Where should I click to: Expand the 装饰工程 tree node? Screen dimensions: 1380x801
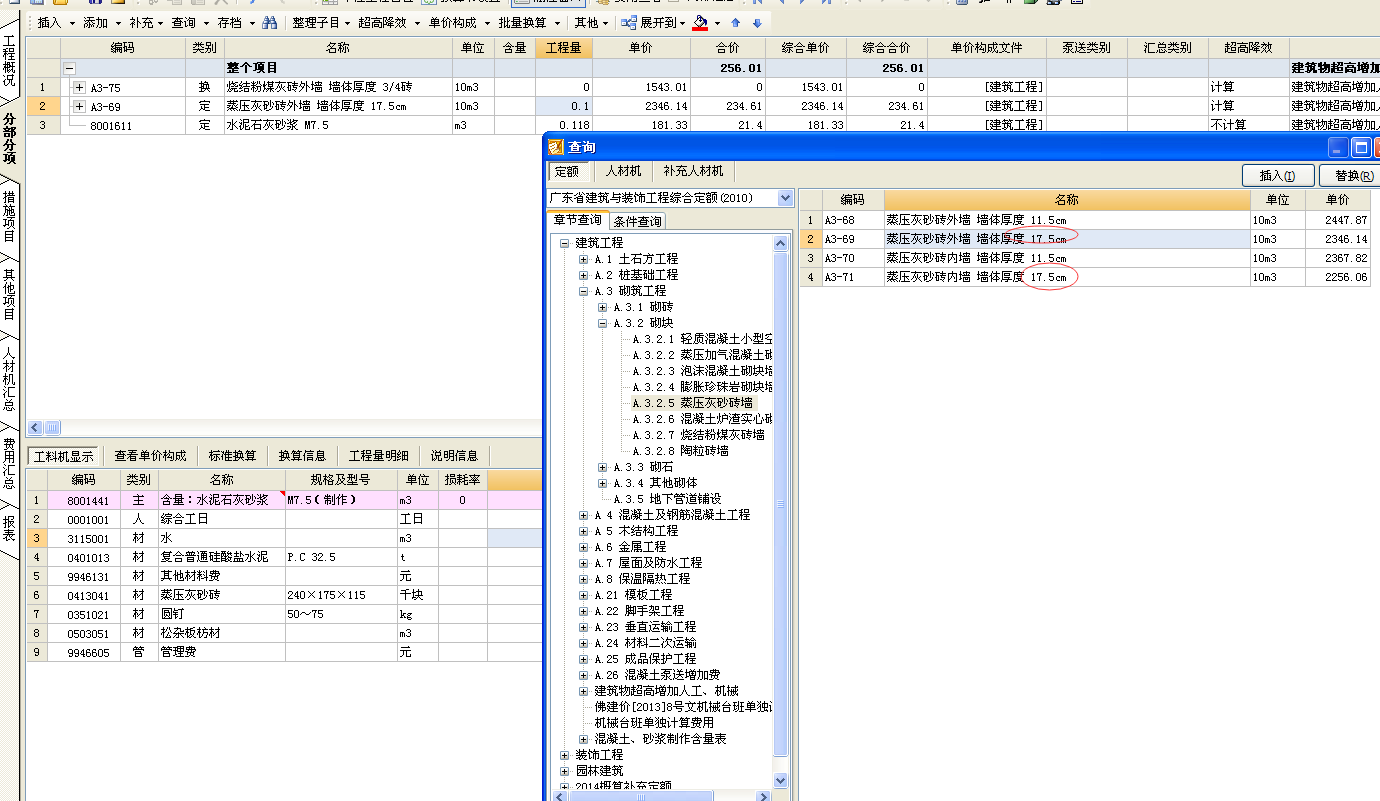[x=564, y=755]
